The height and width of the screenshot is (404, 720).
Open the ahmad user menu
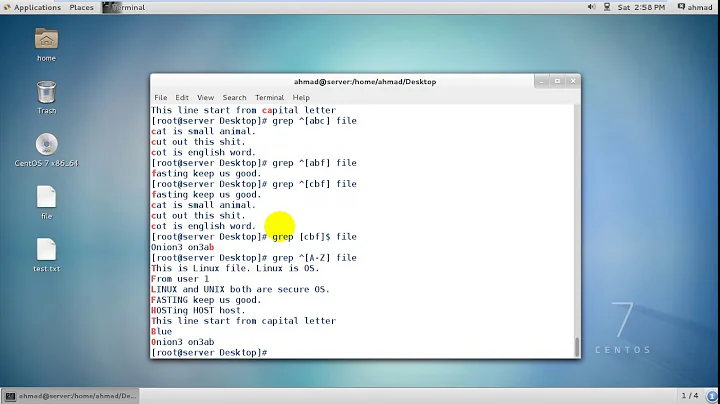coord(695,7)
